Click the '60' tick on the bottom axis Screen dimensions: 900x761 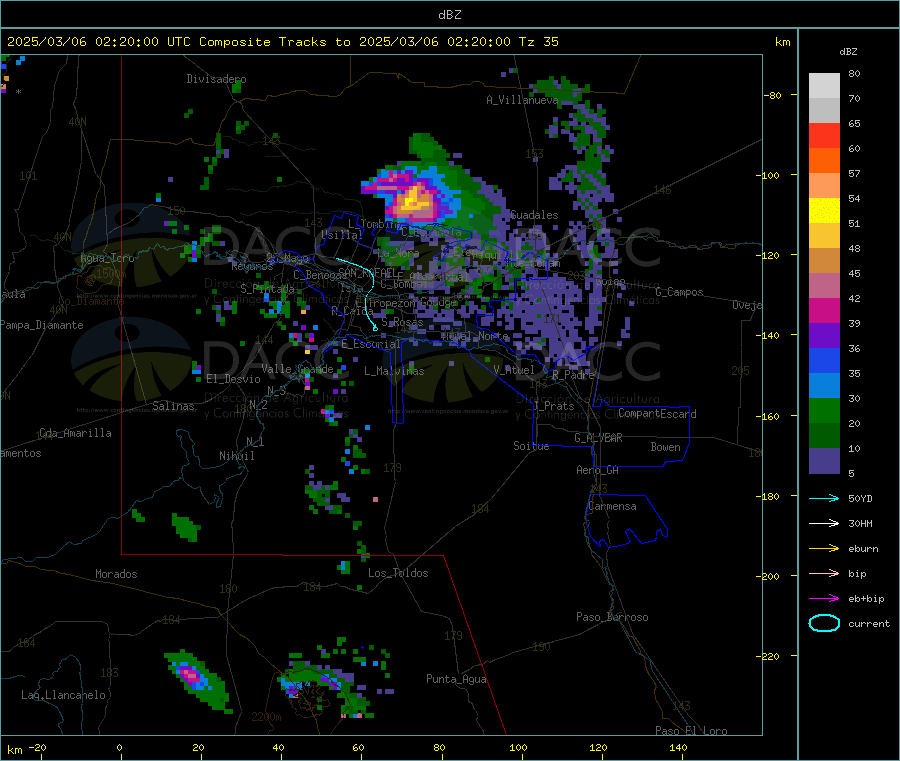coord(358,747)
